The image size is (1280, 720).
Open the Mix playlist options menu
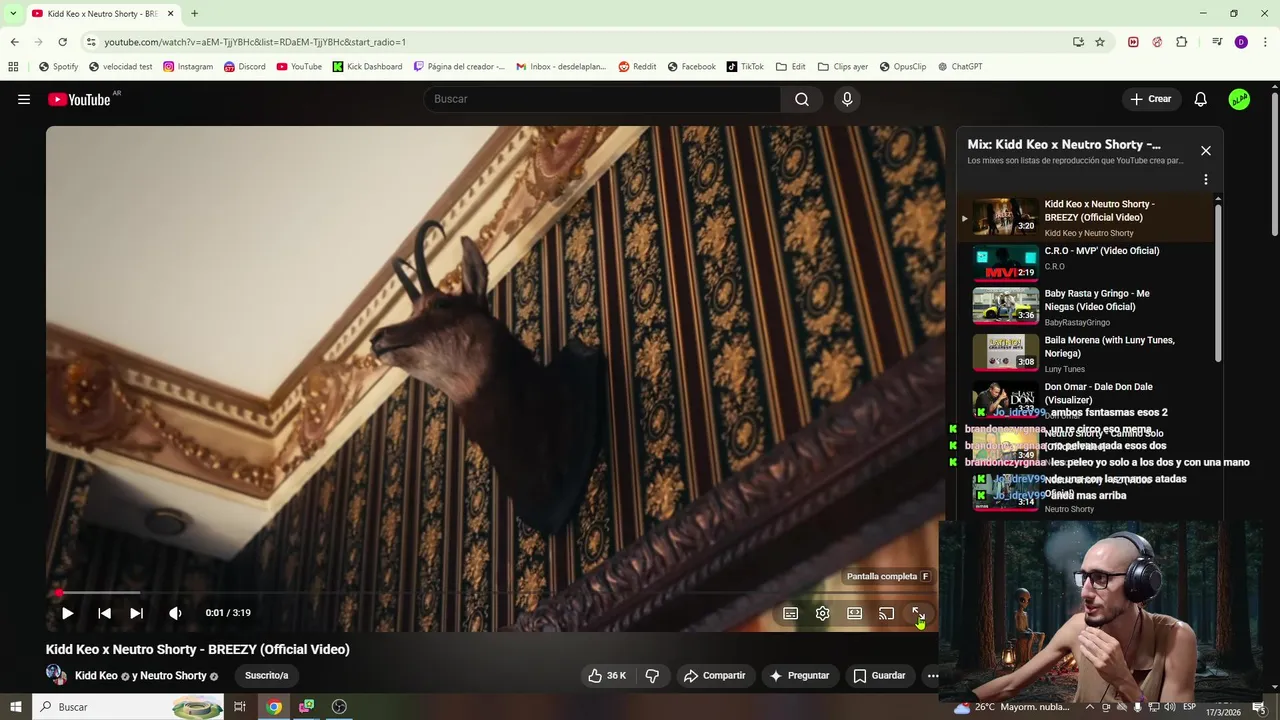tap(1206, 180)
